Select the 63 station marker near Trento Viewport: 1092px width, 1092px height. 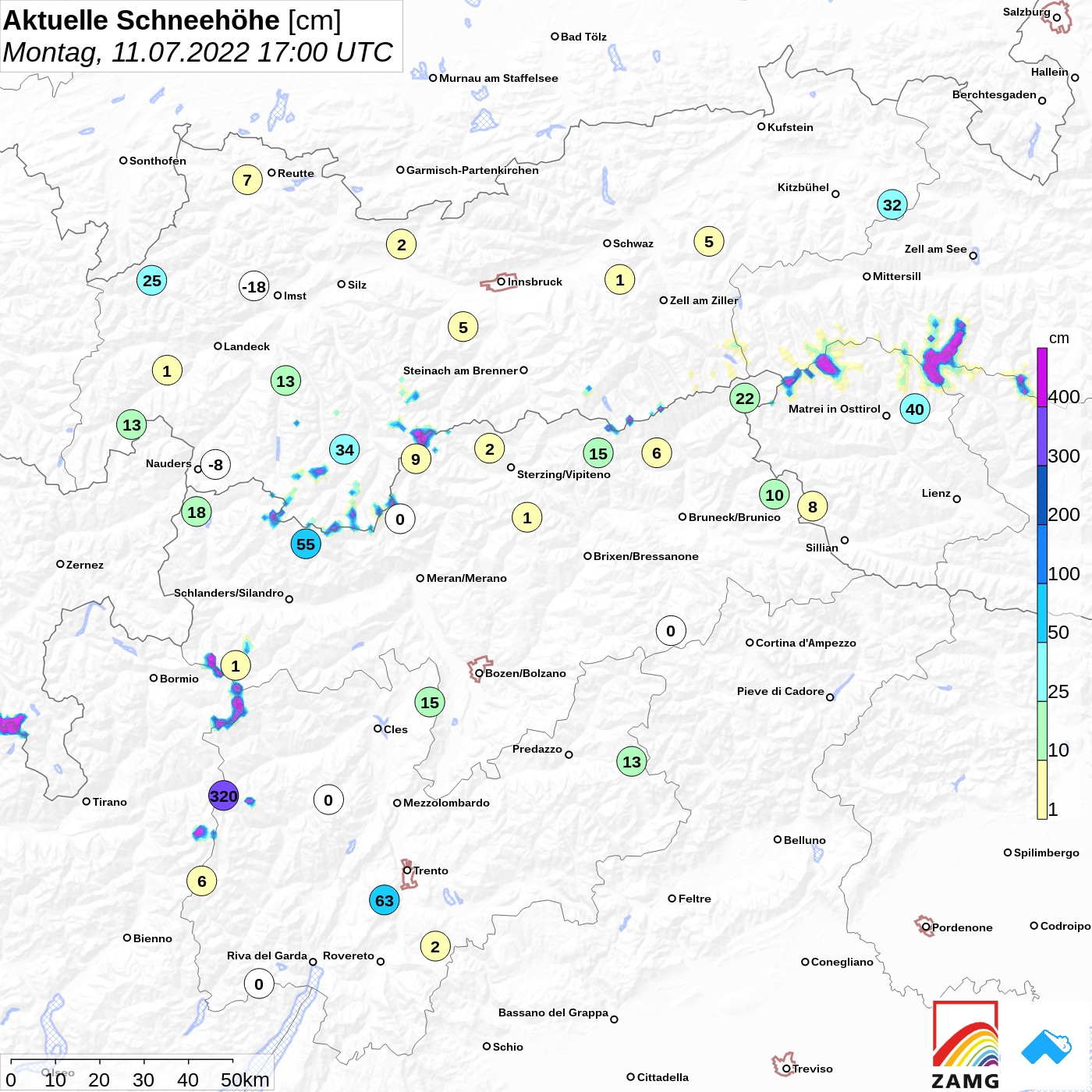coord(385,901)
